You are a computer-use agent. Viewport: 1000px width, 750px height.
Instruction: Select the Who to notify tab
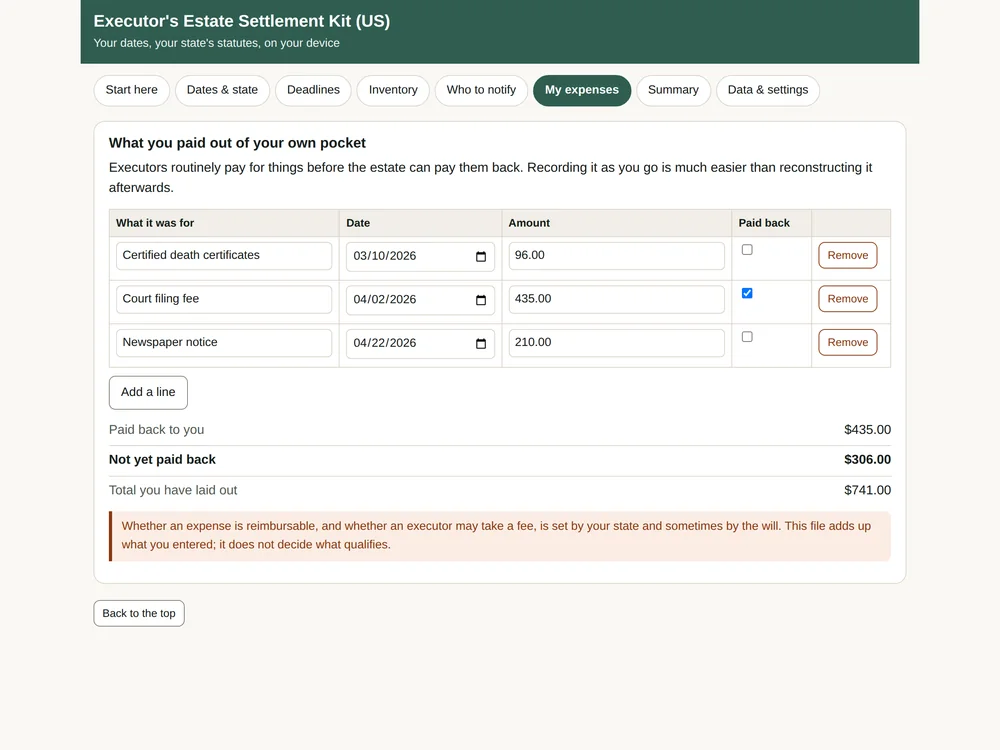[x=481, y=90]
